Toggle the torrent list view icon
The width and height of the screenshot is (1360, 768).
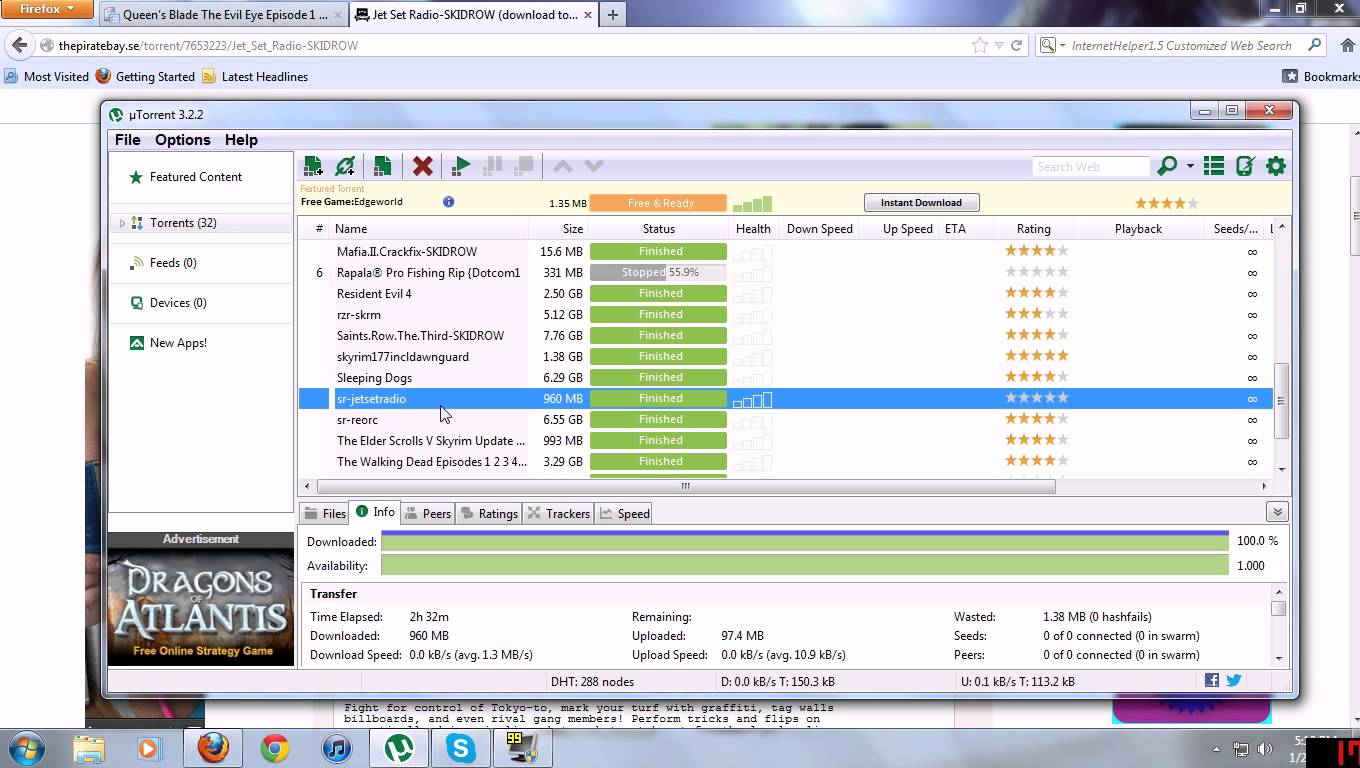pos(1214,166)
